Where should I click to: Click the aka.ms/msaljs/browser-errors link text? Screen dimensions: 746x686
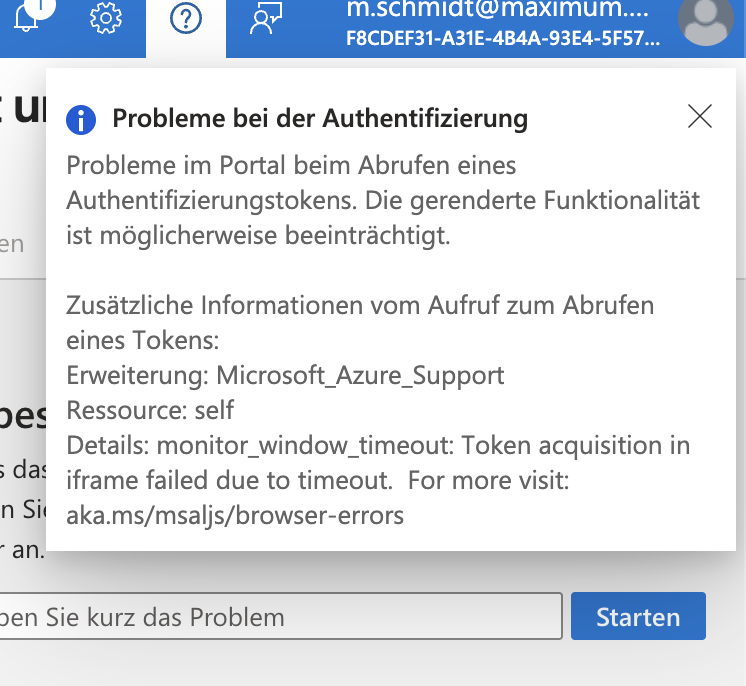(235, 515)
